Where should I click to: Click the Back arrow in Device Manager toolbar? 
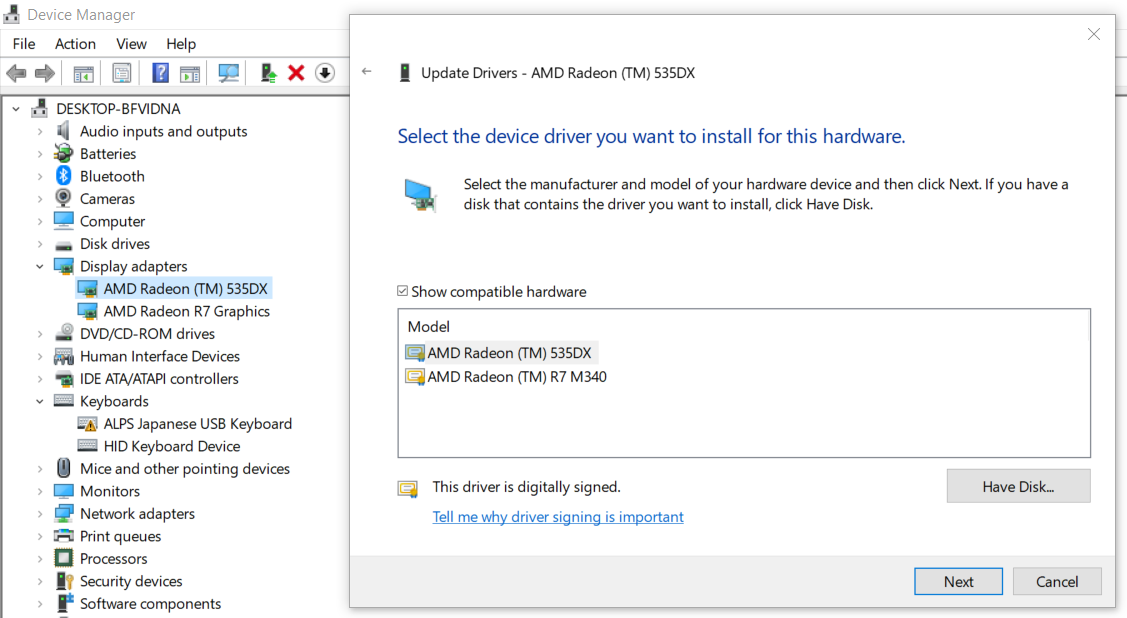[x=16, y=73]
